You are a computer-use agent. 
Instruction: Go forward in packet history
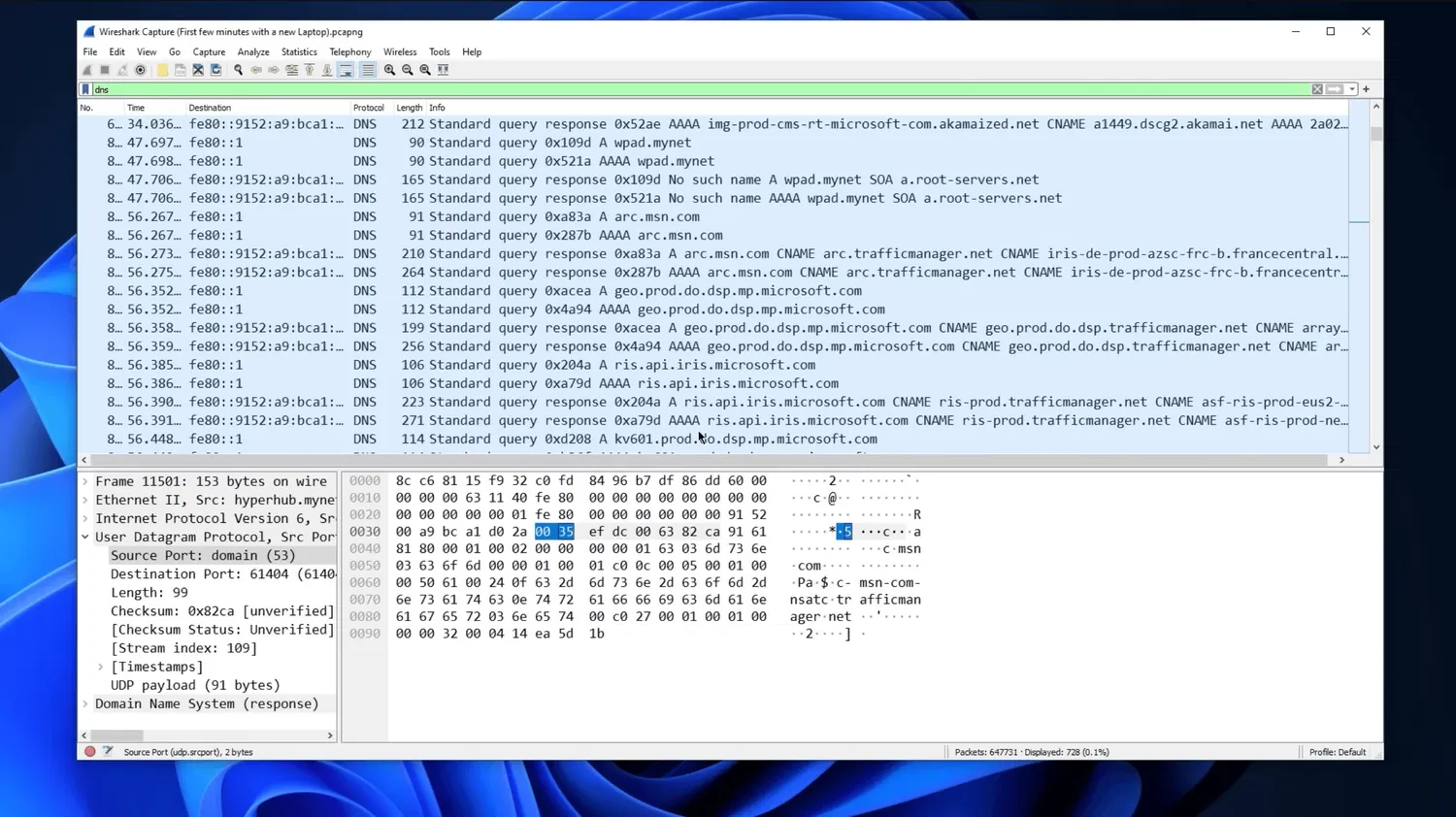[x=274, y=70]
